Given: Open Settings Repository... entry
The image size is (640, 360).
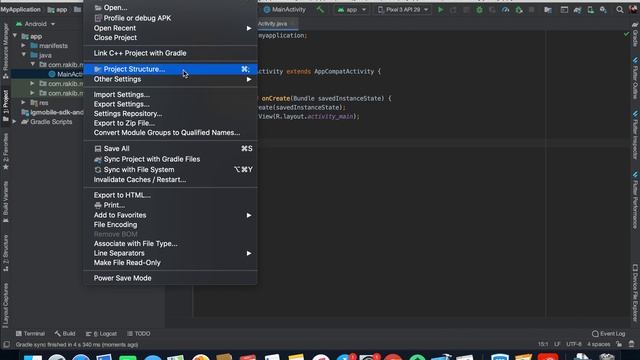Looking at the screenshot, I should (x=171, y=114).
